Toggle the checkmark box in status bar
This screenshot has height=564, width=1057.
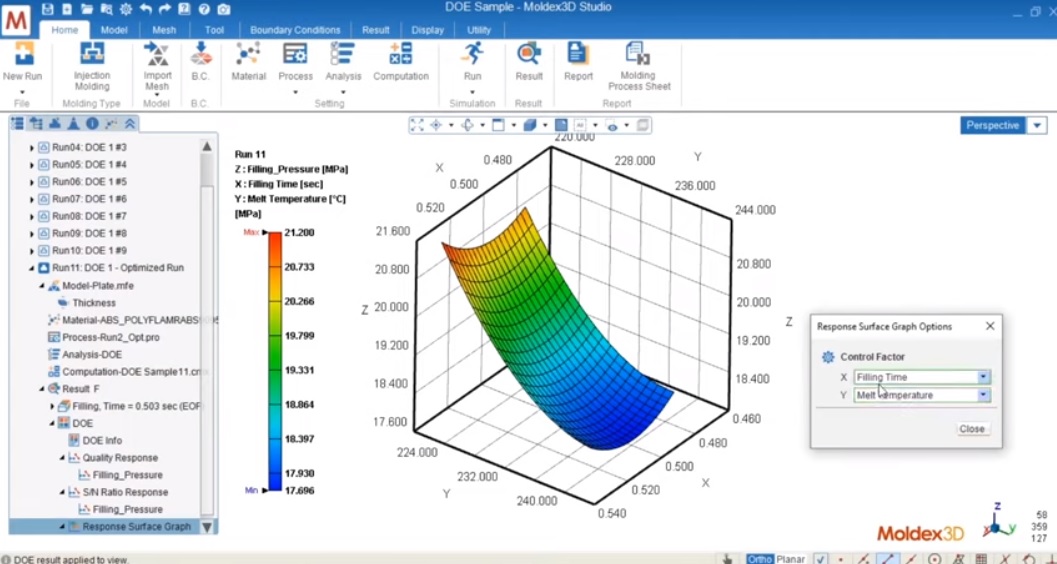[x=820, y=559]
